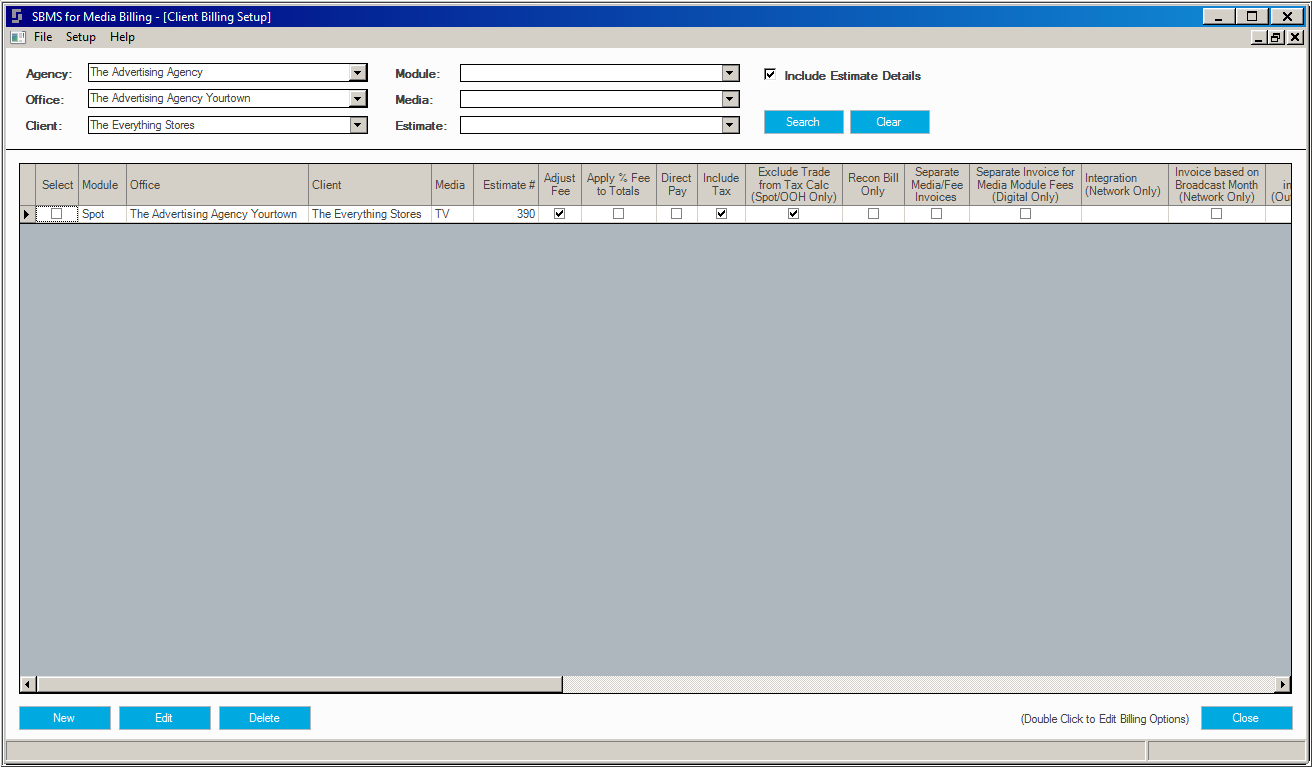This screenshot has width=1312, height=767.
Task: Expand the Estimate dropdown
Action: point(730,125)
